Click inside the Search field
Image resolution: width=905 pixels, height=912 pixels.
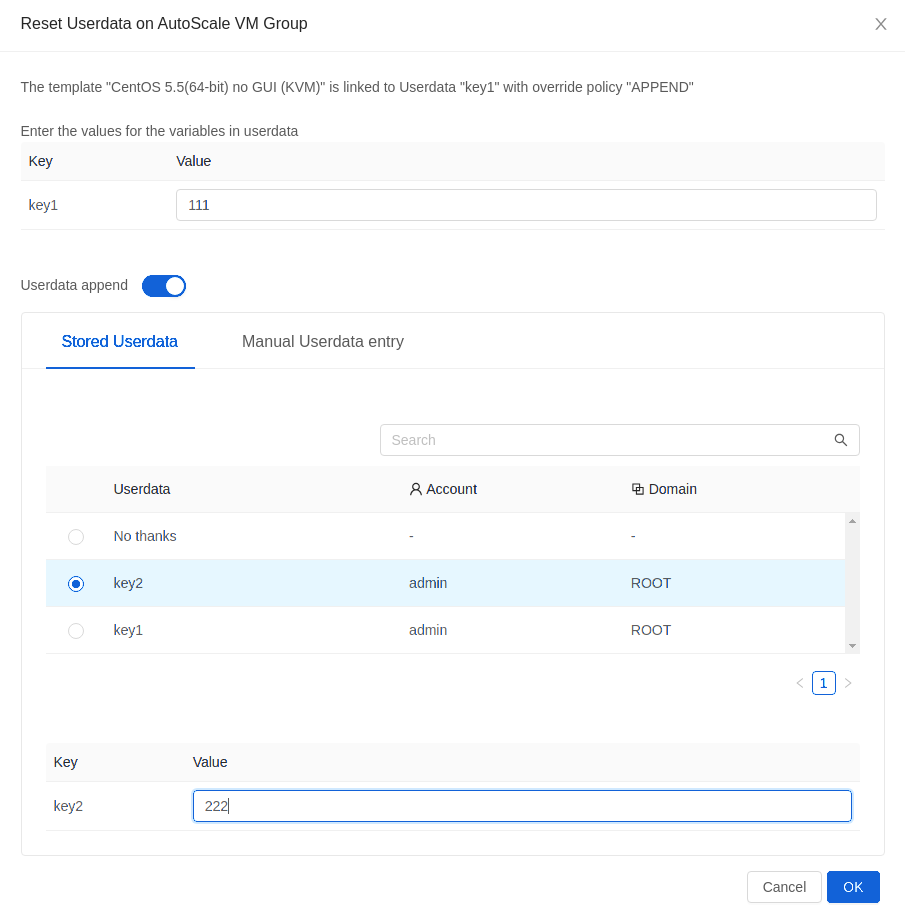(600, 440)
